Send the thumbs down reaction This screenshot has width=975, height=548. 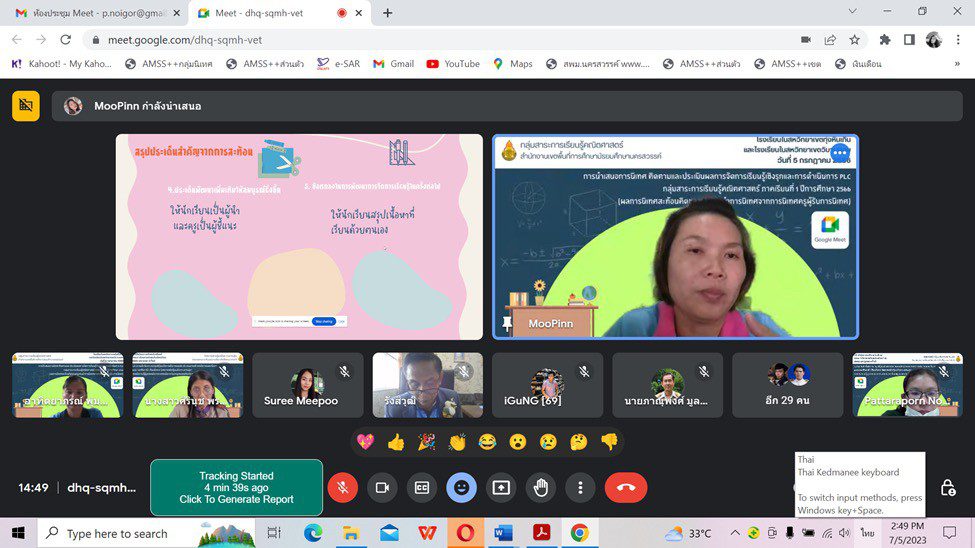coord(609,442)
